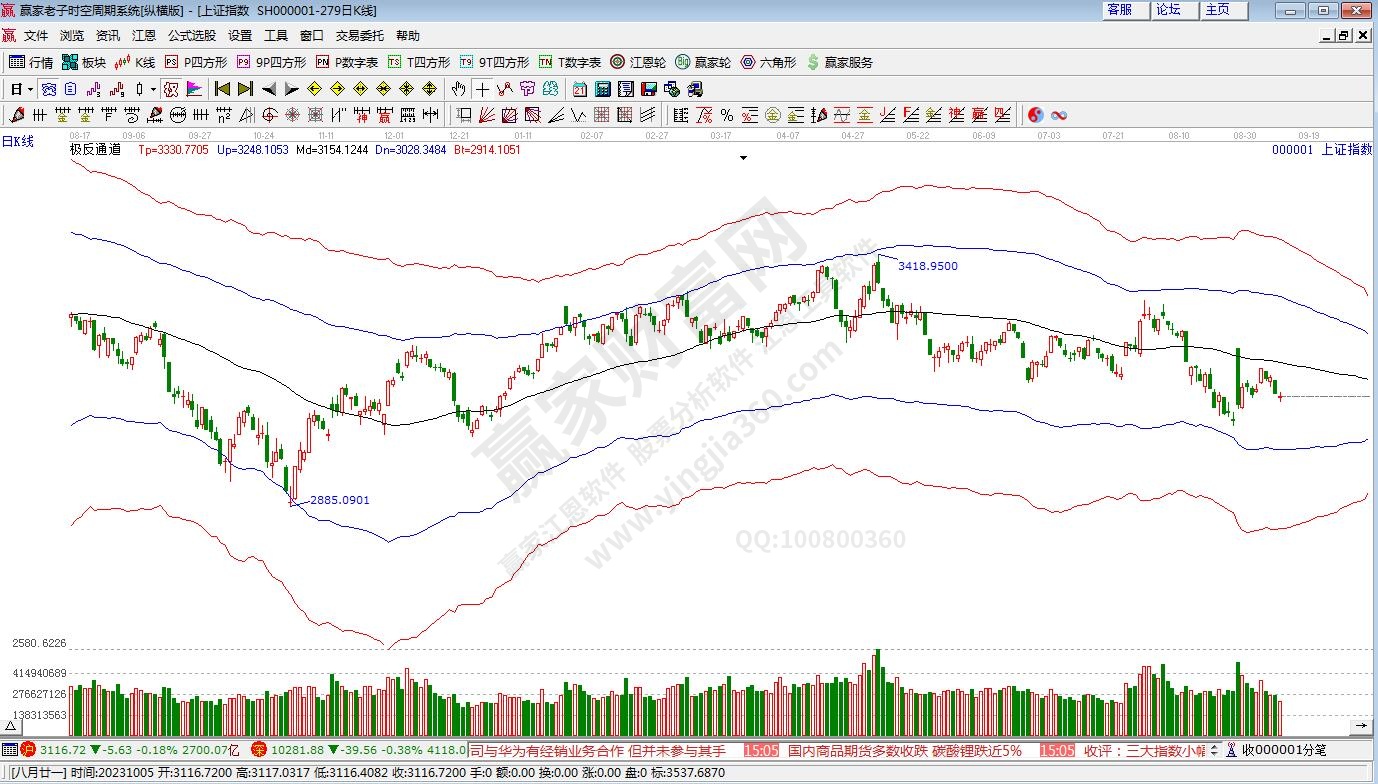Click the scroll right arrow at chart bottom
The width and height of the screenshot is (1378, 784).
(1361, 724)
